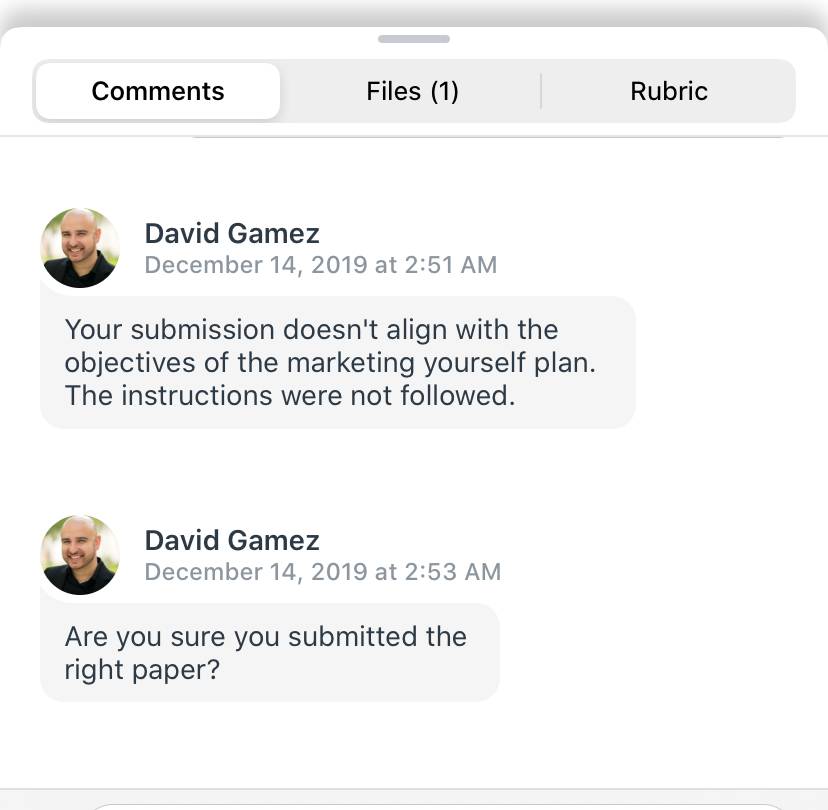This screenshot has height=810, width=828.
Task: Click blank area between the two comments
Action: point(414,470)
